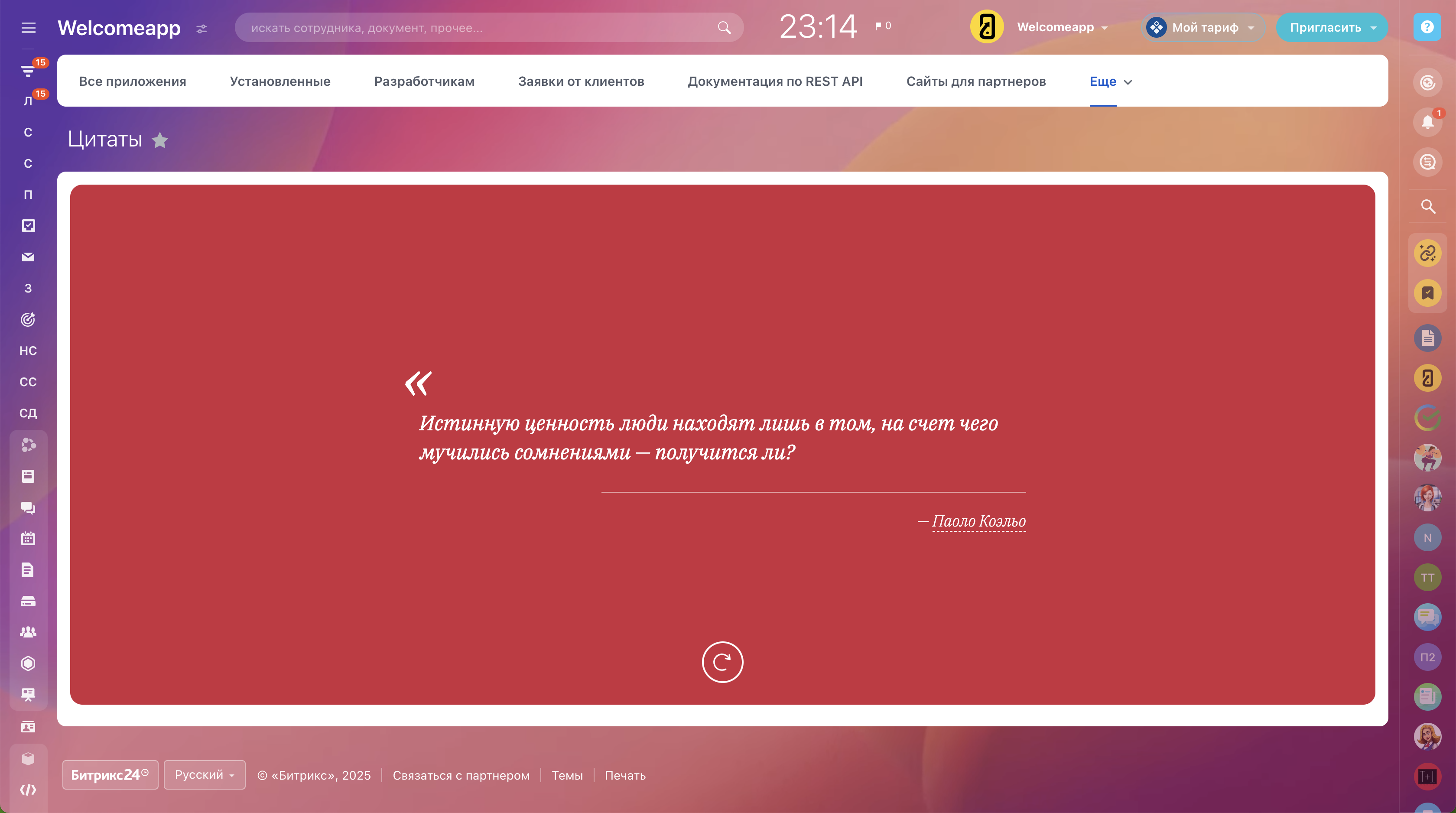The height and width of the screenshot is (813, 1456).
Task: Open the calendar icon in left sidebar
Action: point(28,538)
